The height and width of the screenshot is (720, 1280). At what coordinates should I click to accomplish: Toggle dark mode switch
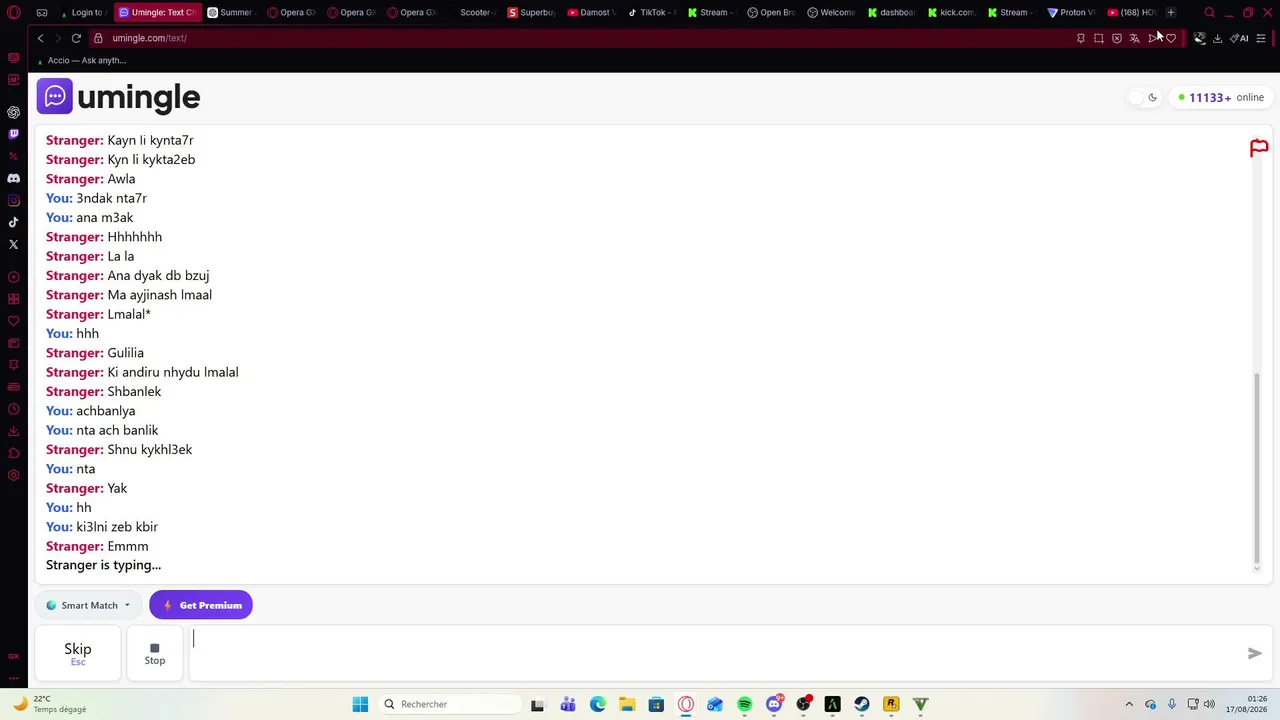click(1143, 97)
